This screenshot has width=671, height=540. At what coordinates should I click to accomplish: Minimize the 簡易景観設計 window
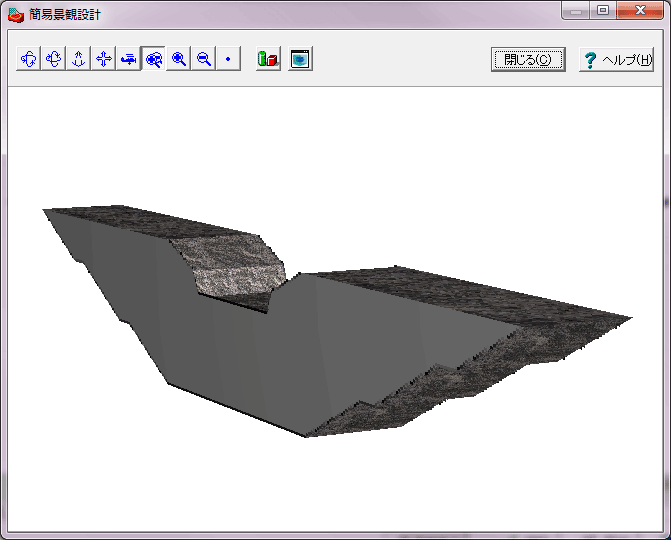point(576,10)
